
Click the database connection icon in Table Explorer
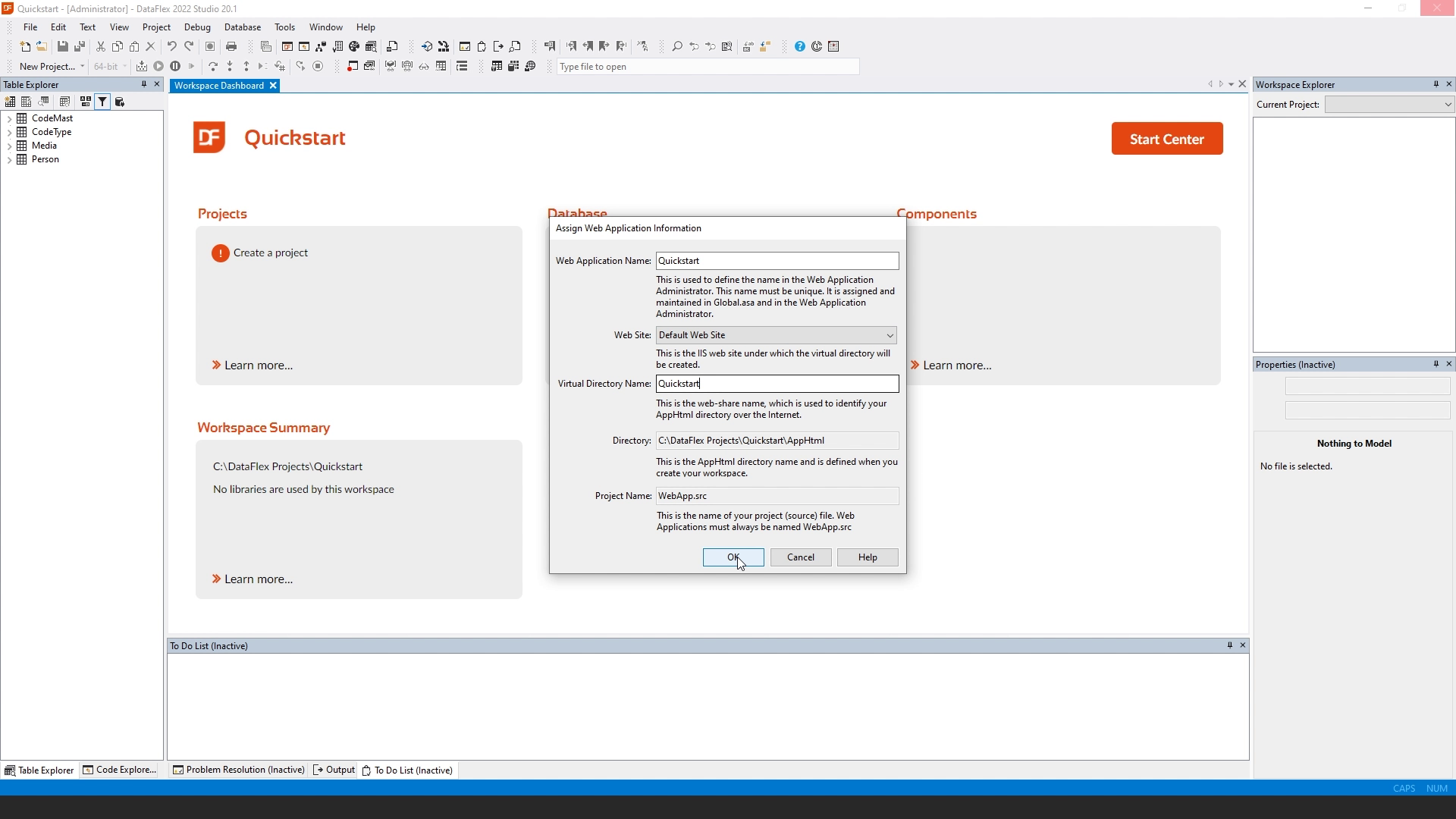[119, 102]
